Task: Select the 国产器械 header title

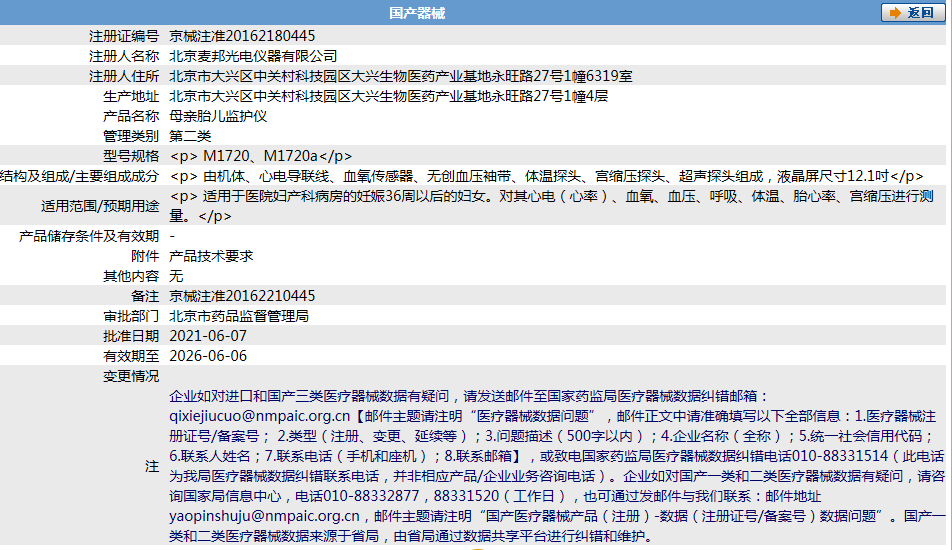Action: (x=416, y=13)
